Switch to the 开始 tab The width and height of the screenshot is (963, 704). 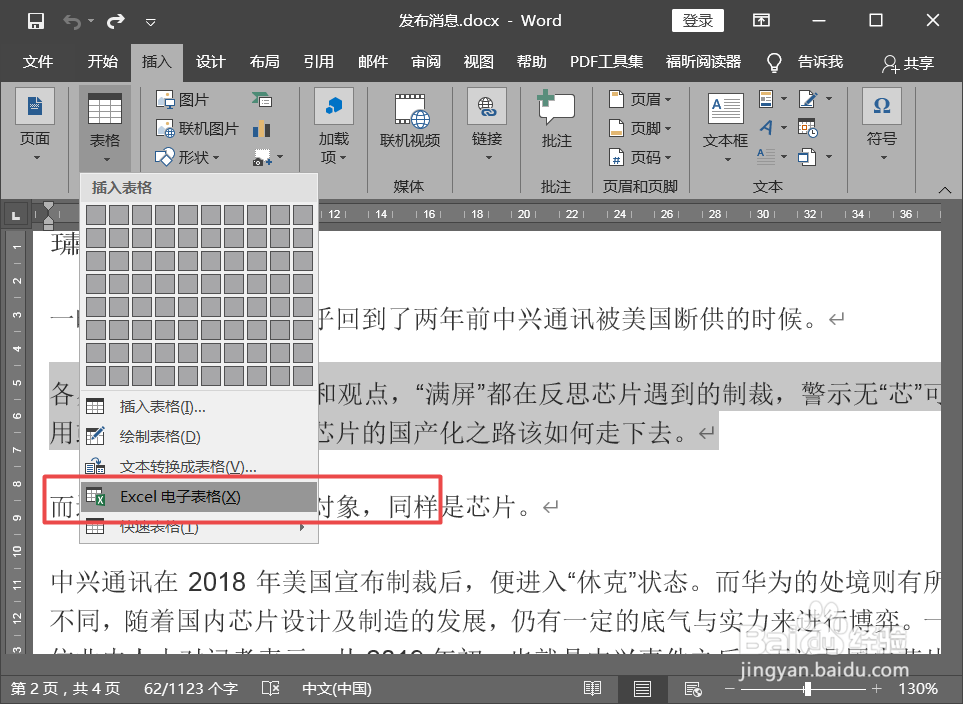coord(103,61)
